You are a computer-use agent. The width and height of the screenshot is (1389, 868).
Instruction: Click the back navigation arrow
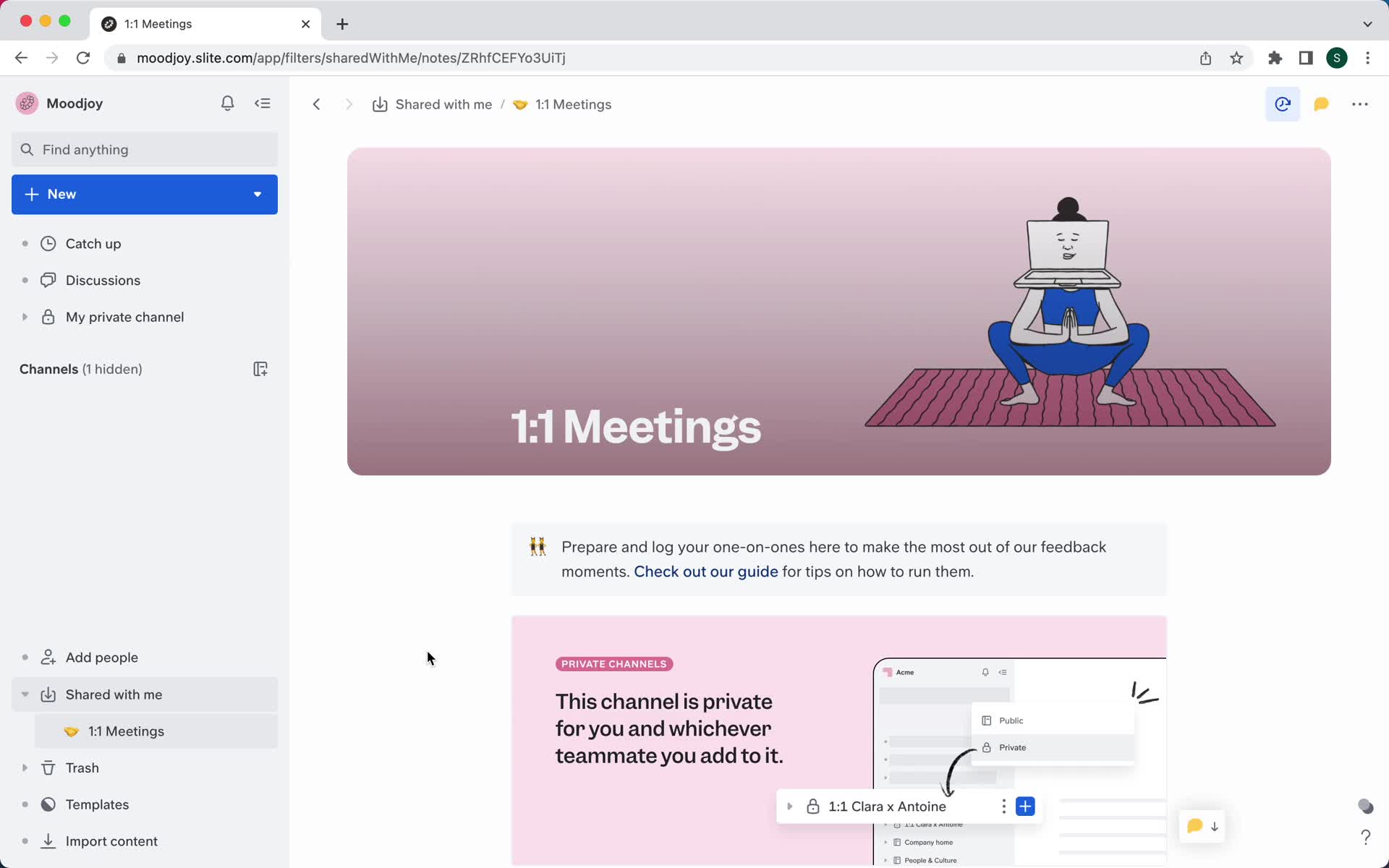[x=316, y=104]
